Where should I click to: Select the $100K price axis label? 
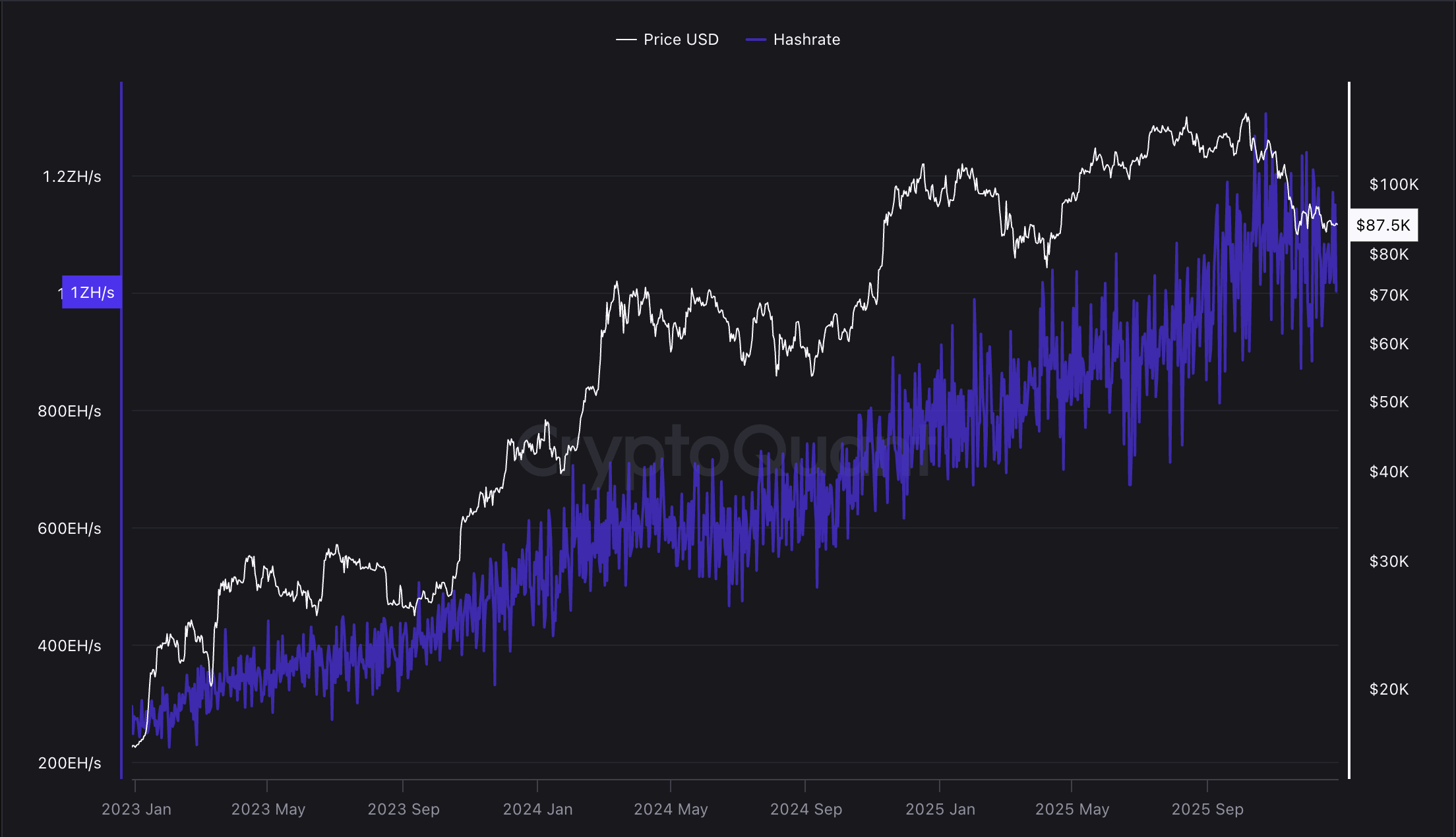tap(1393, 186)
